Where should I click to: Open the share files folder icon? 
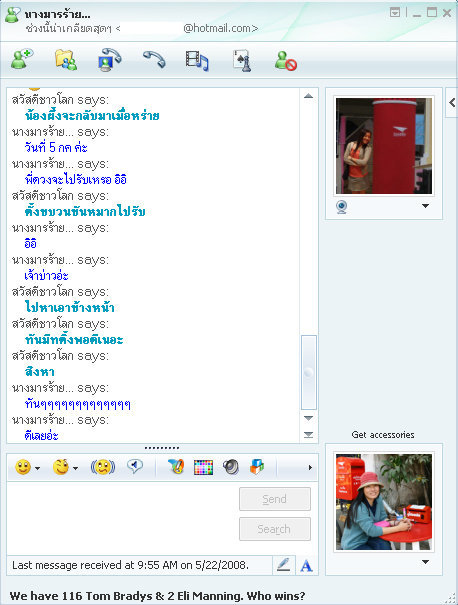click(x=66, y=59)
